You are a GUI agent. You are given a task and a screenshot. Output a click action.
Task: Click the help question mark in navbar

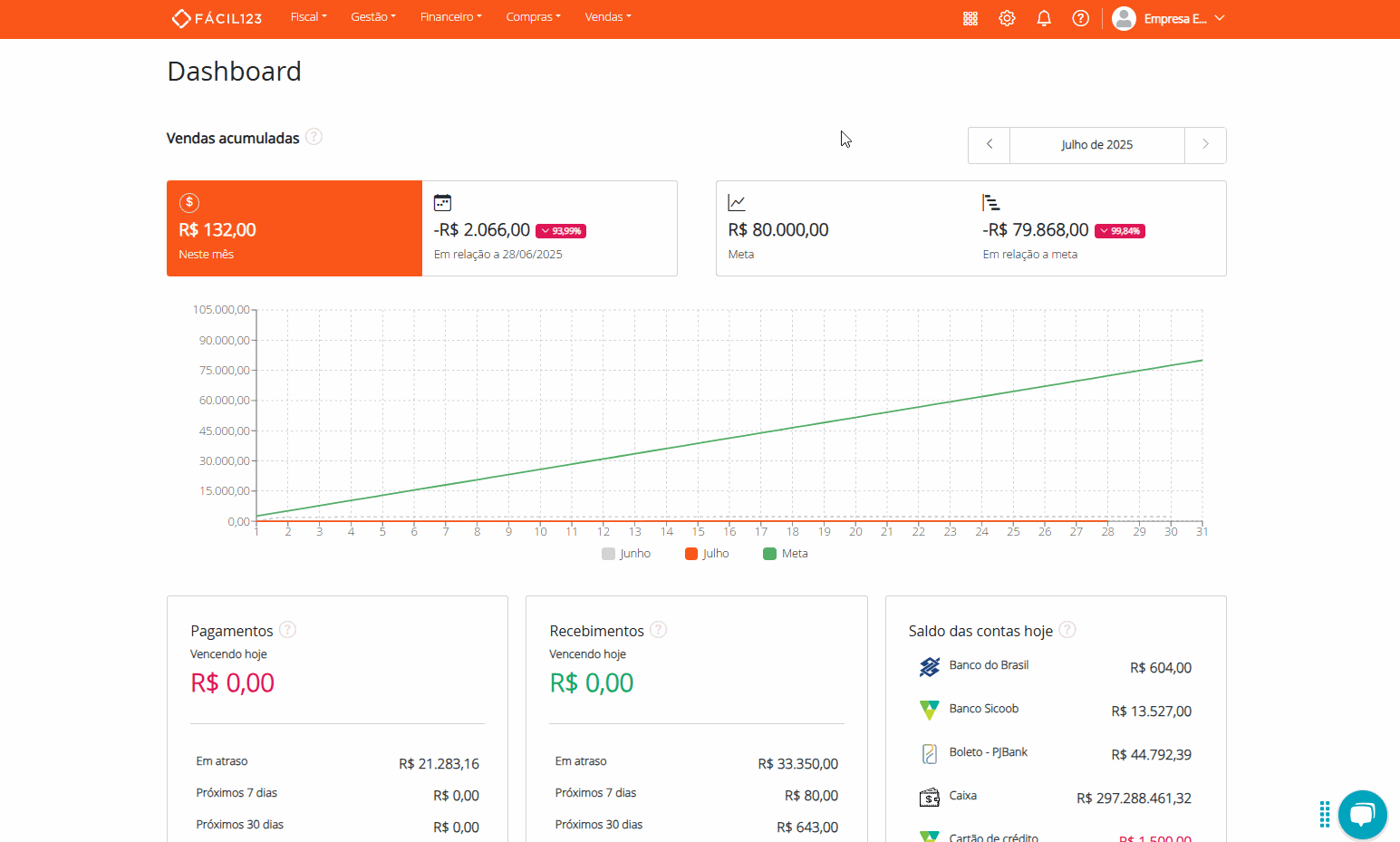(x=1080, y=18)
